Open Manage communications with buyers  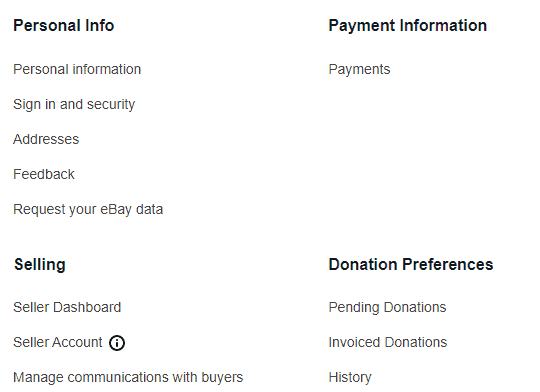(x=128, y=378)
